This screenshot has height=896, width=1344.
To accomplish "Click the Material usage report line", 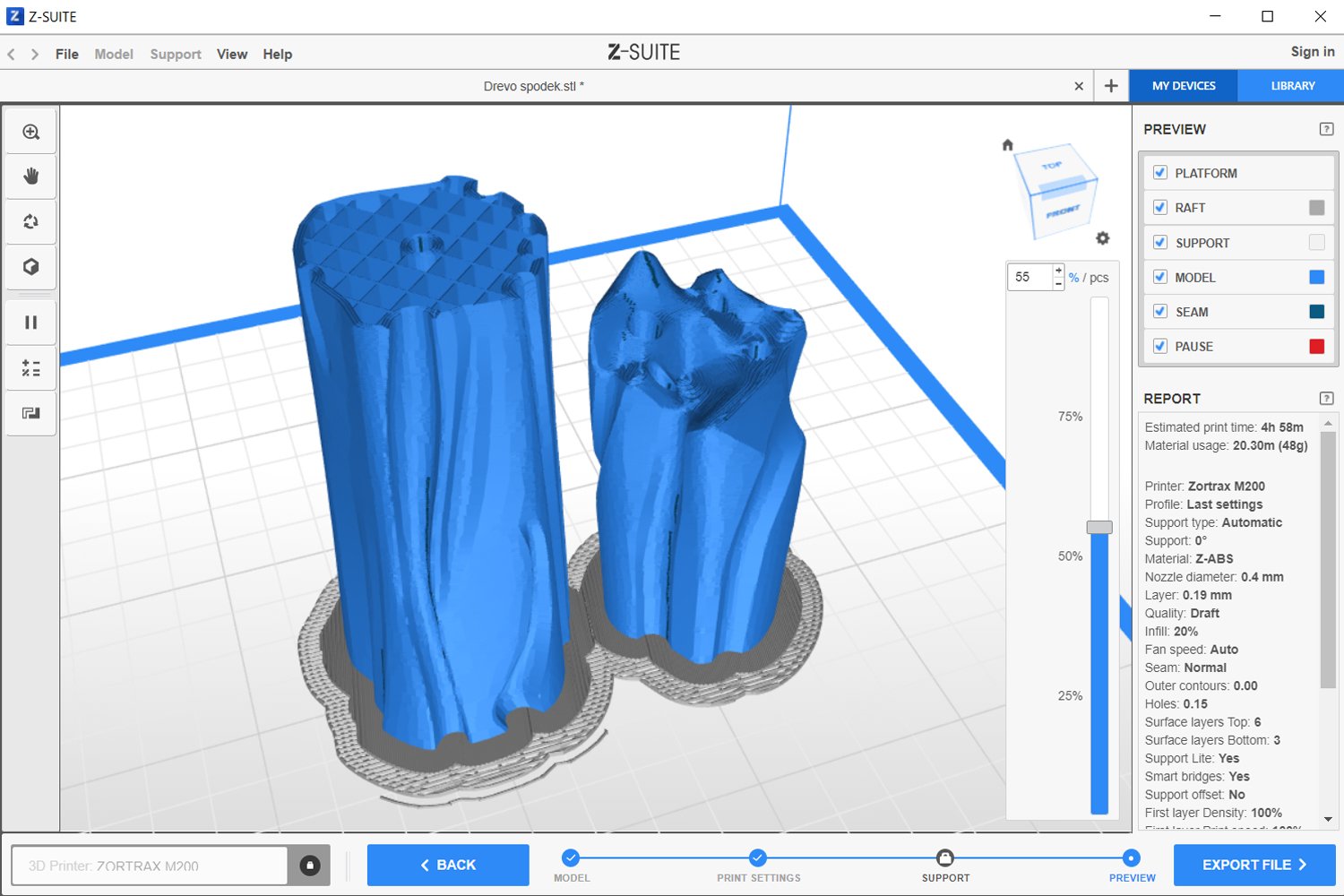I will click(1226, 445).
